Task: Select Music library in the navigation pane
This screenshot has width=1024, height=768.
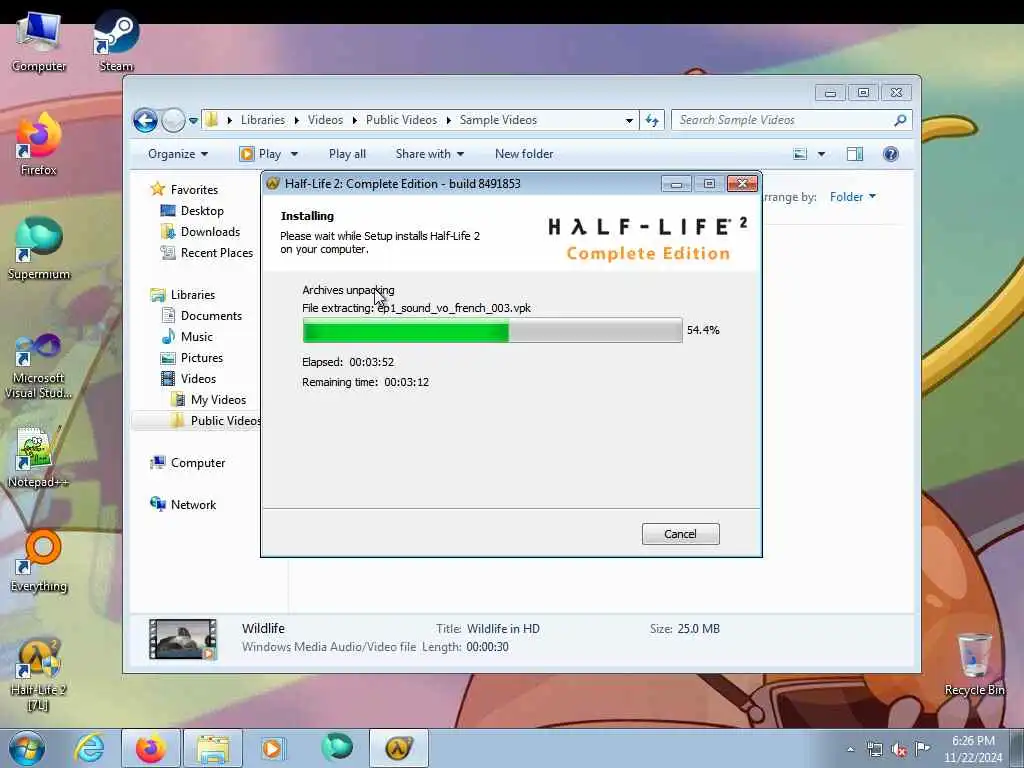Action: tap(187, 337)
